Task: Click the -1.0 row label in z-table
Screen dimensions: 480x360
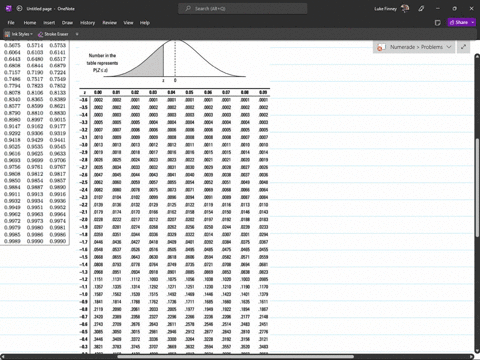Action: [84, 294]
